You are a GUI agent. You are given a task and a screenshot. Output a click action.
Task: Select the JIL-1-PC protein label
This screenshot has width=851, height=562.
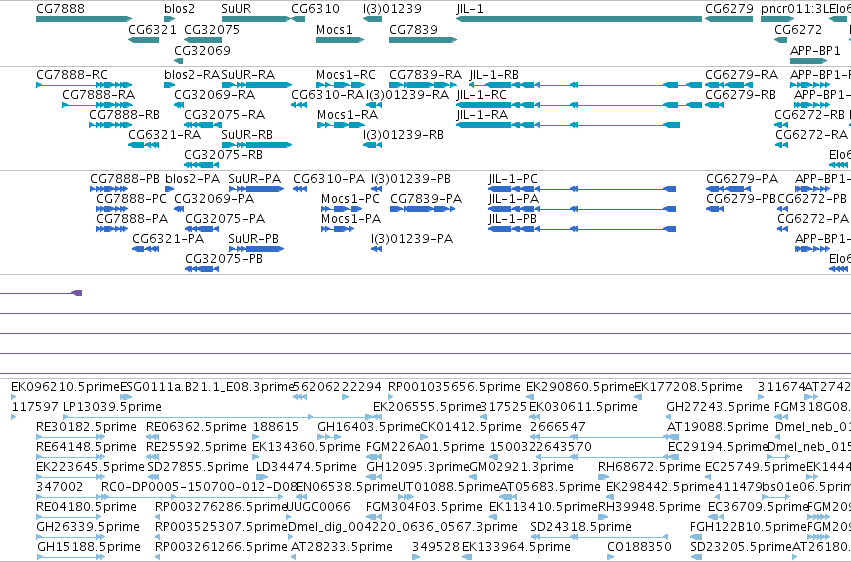[x=513, y=178]
